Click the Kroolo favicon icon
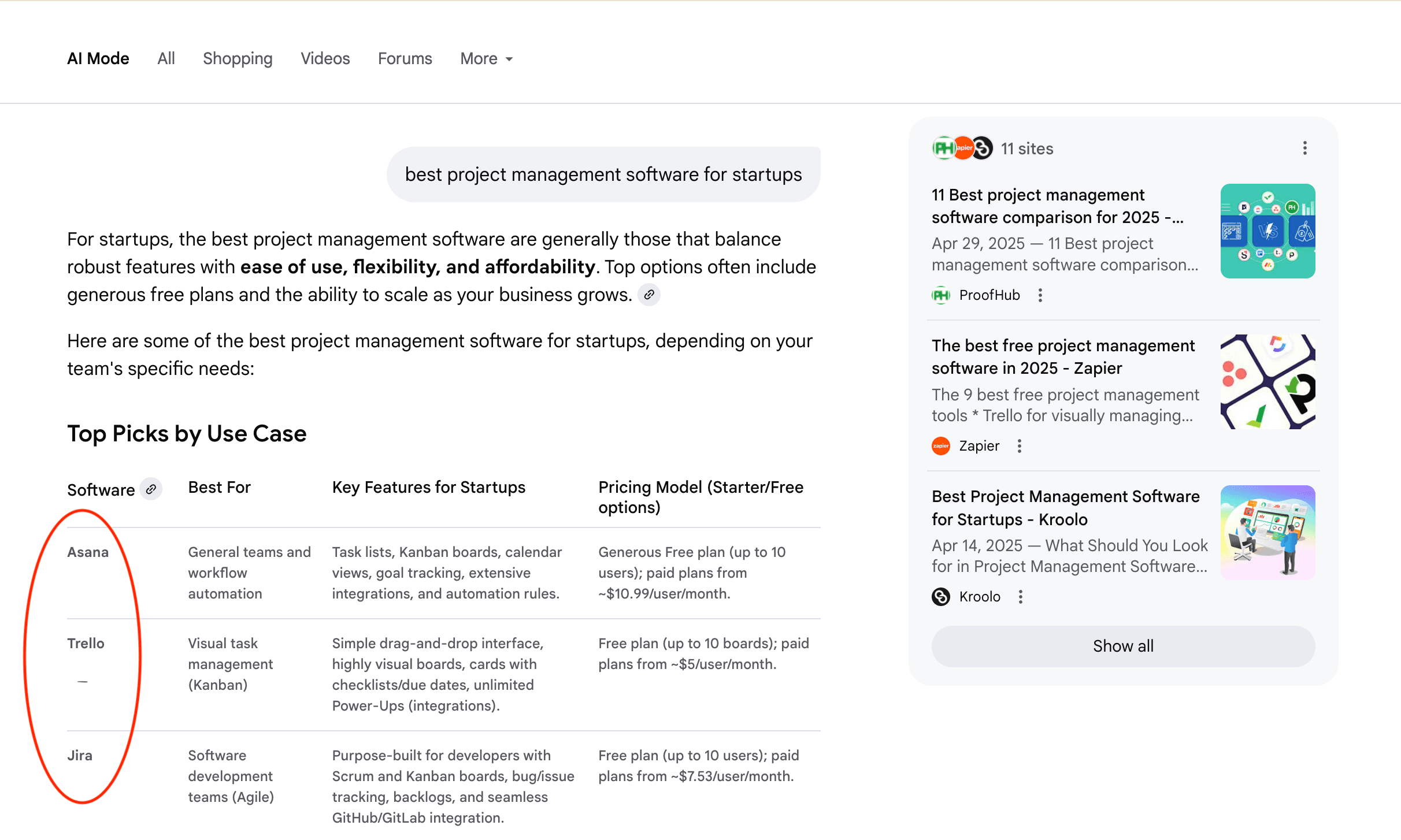Image resolution: width=1401 pixels, height=840 pixels. pos(940,597)
